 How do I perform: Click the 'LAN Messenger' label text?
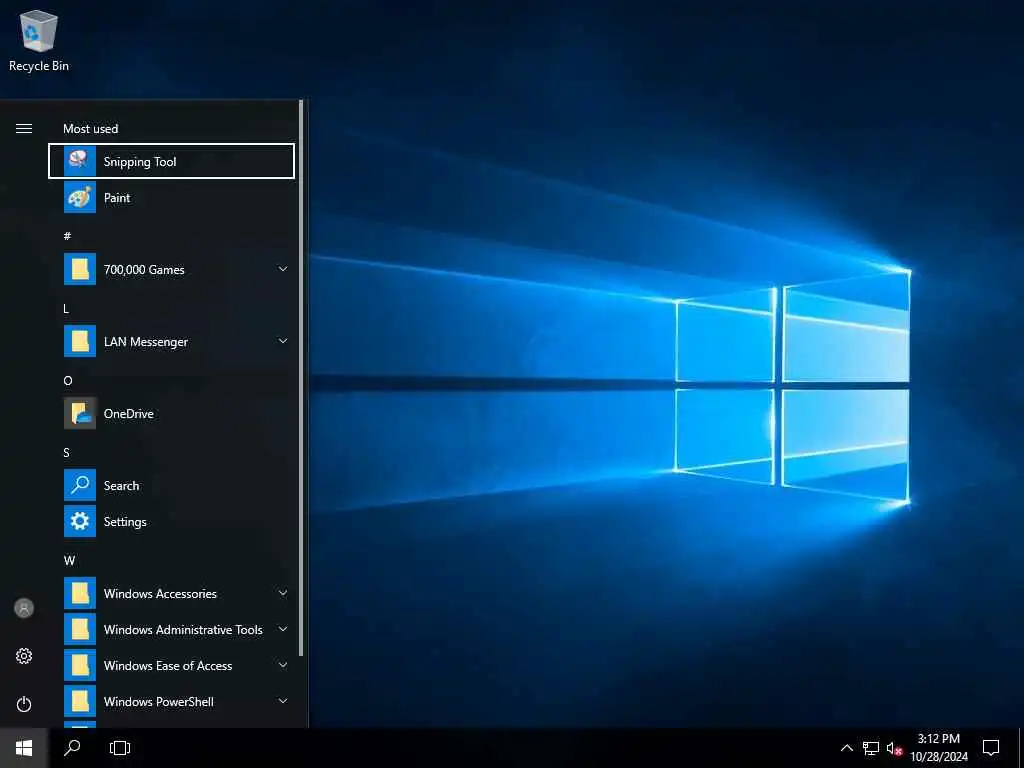[146, 342]
